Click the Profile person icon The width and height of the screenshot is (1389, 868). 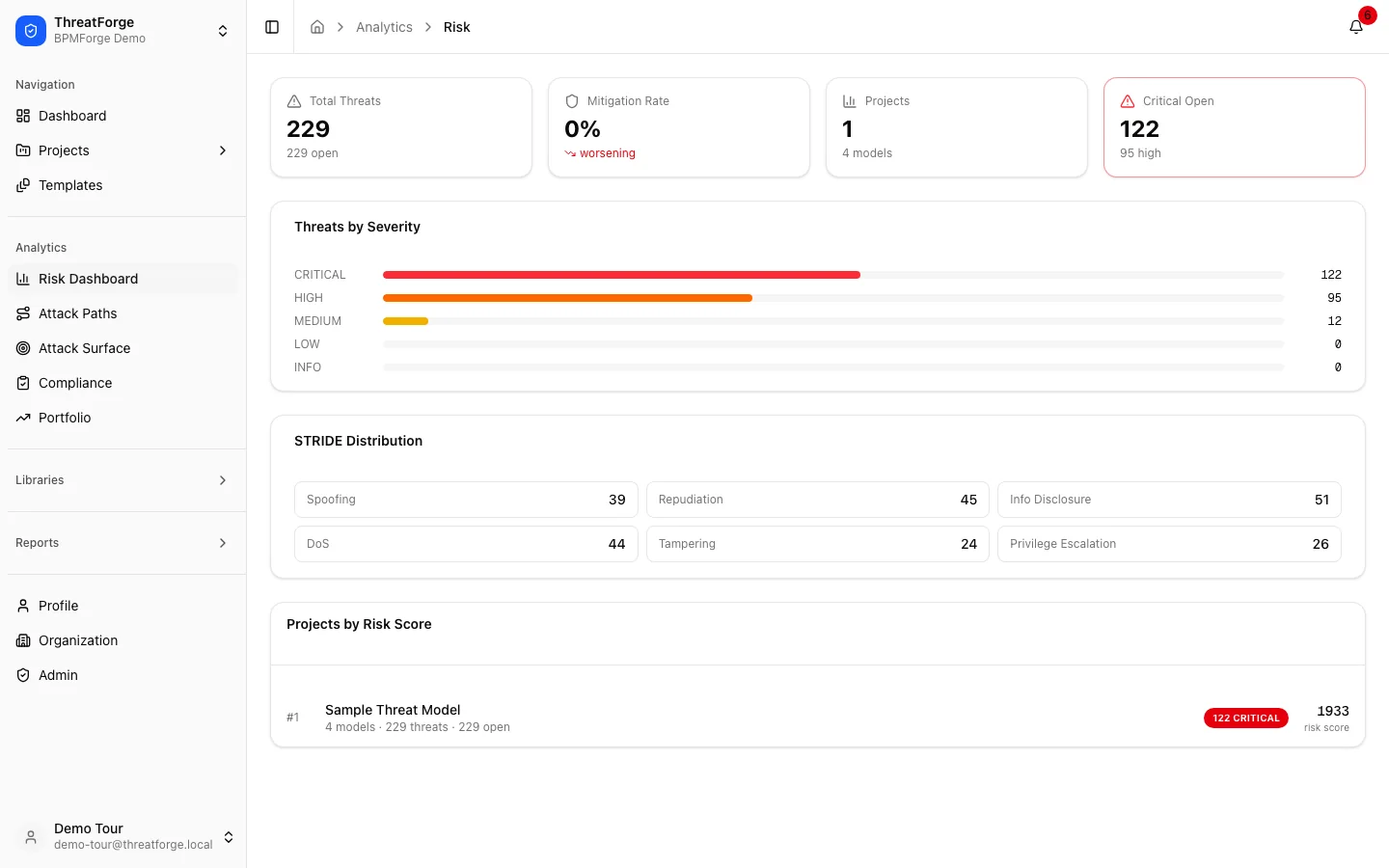coord(23,606)
